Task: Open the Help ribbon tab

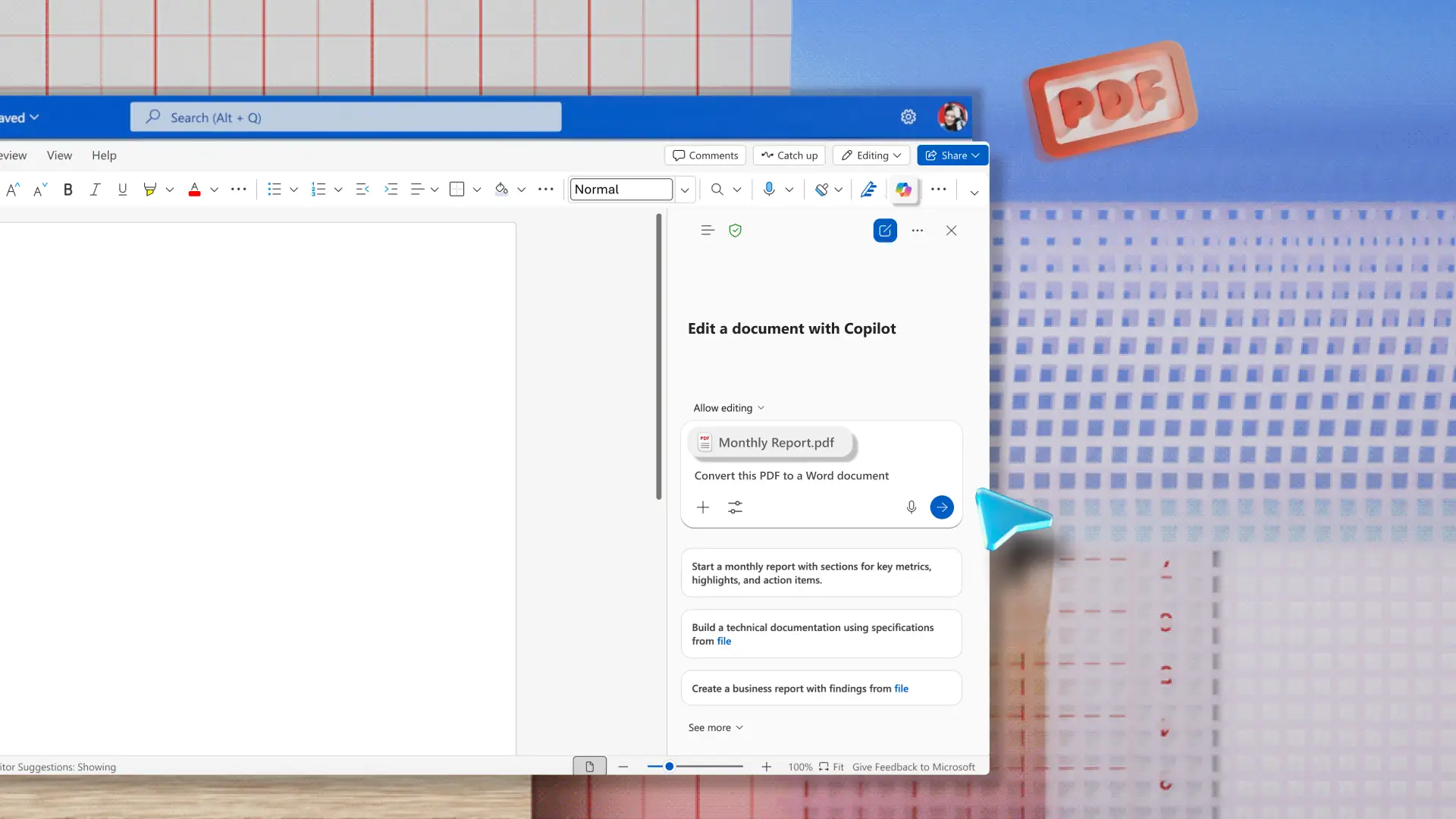Action: coord(104,155)
